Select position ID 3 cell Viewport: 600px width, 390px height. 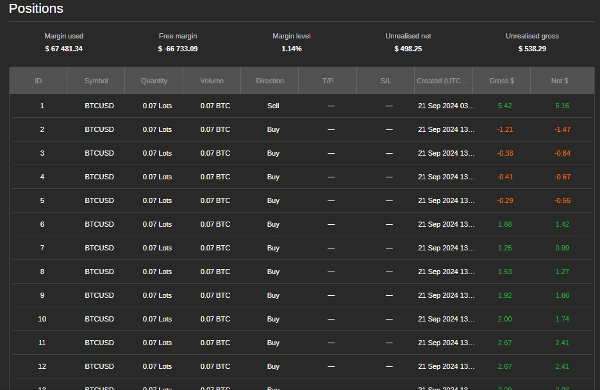pos(42,153)
